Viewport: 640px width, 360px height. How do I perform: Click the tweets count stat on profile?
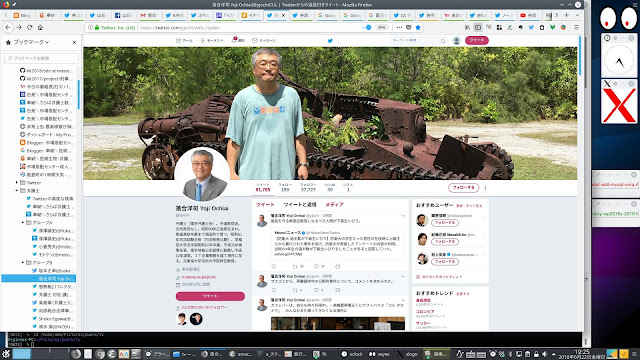pyautogui.click(x=262, y=187)
